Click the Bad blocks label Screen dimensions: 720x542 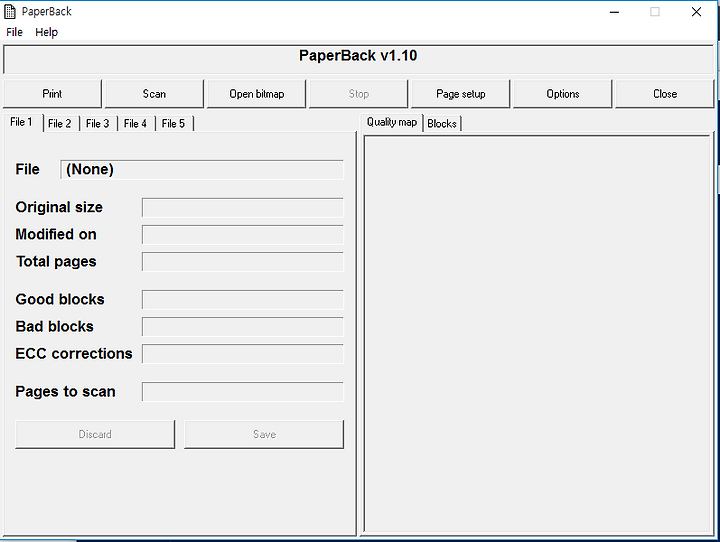[x=54, y=327]
